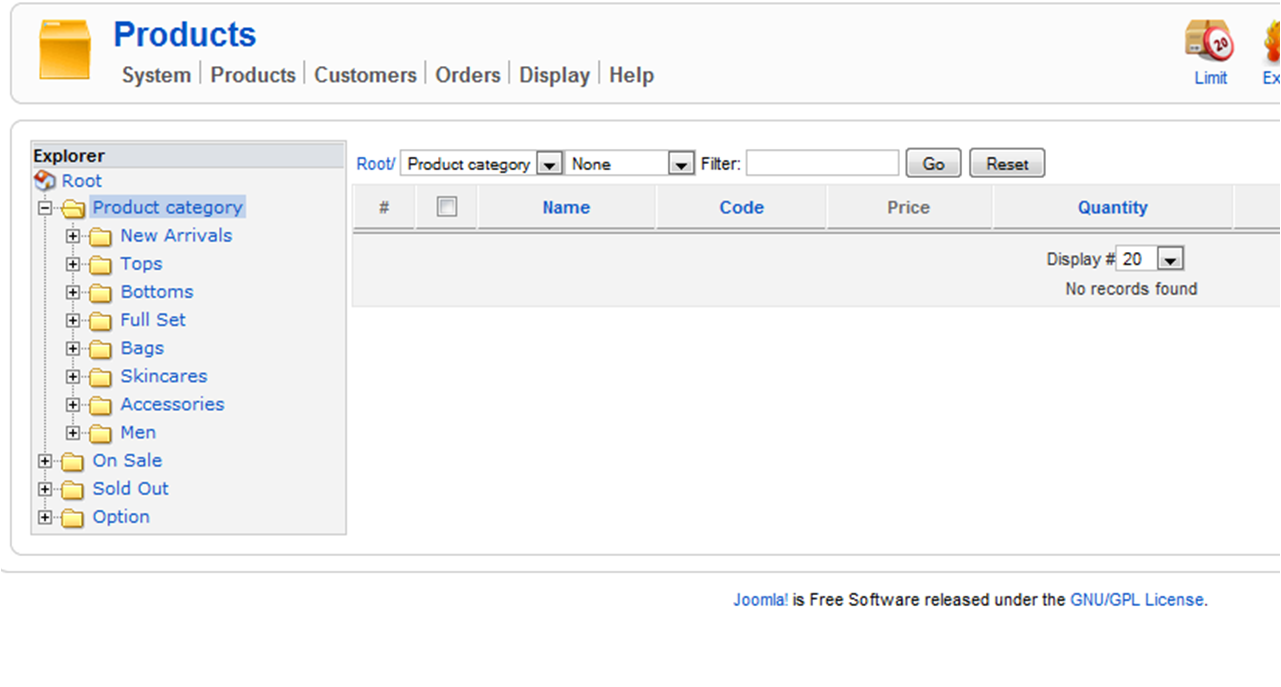Select Bags category

[142, 347]
